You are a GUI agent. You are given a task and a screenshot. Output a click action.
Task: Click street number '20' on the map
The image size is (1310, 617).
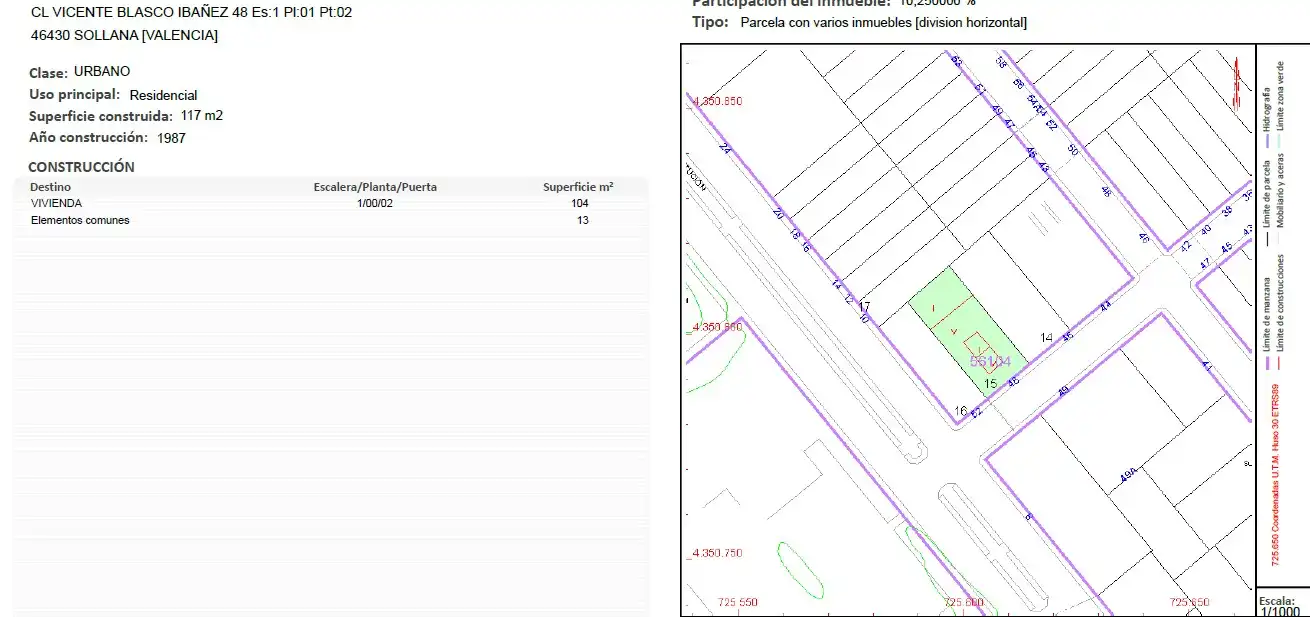coord(779,213)
